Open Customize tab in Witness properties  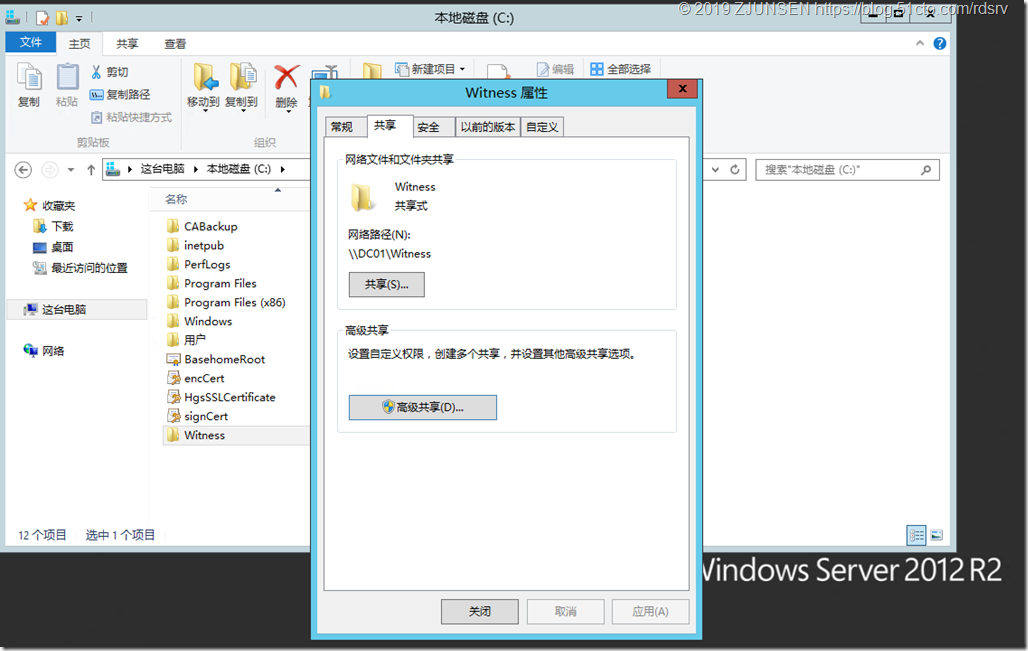coord(542,127)
